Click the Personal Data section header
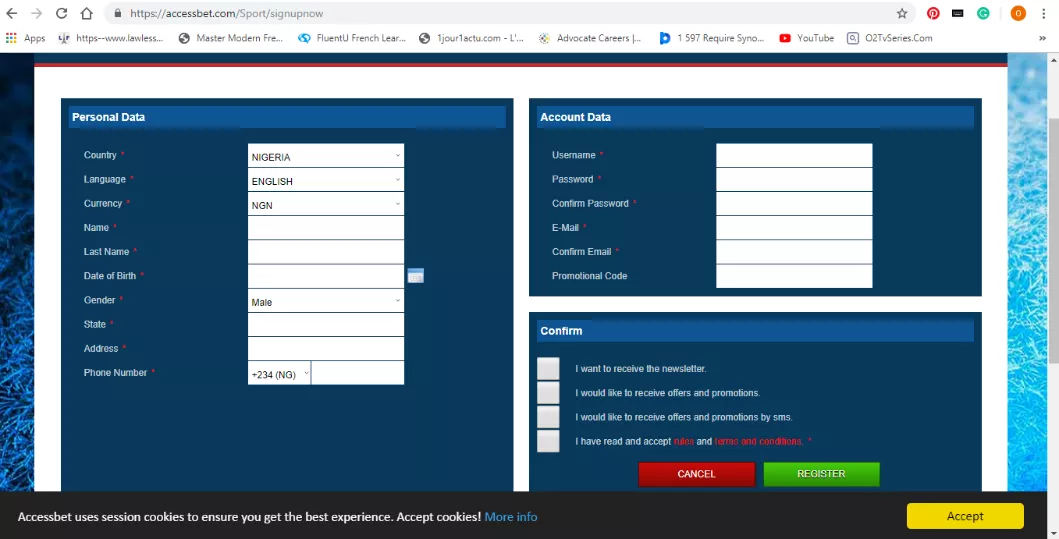 click(287, 117)
